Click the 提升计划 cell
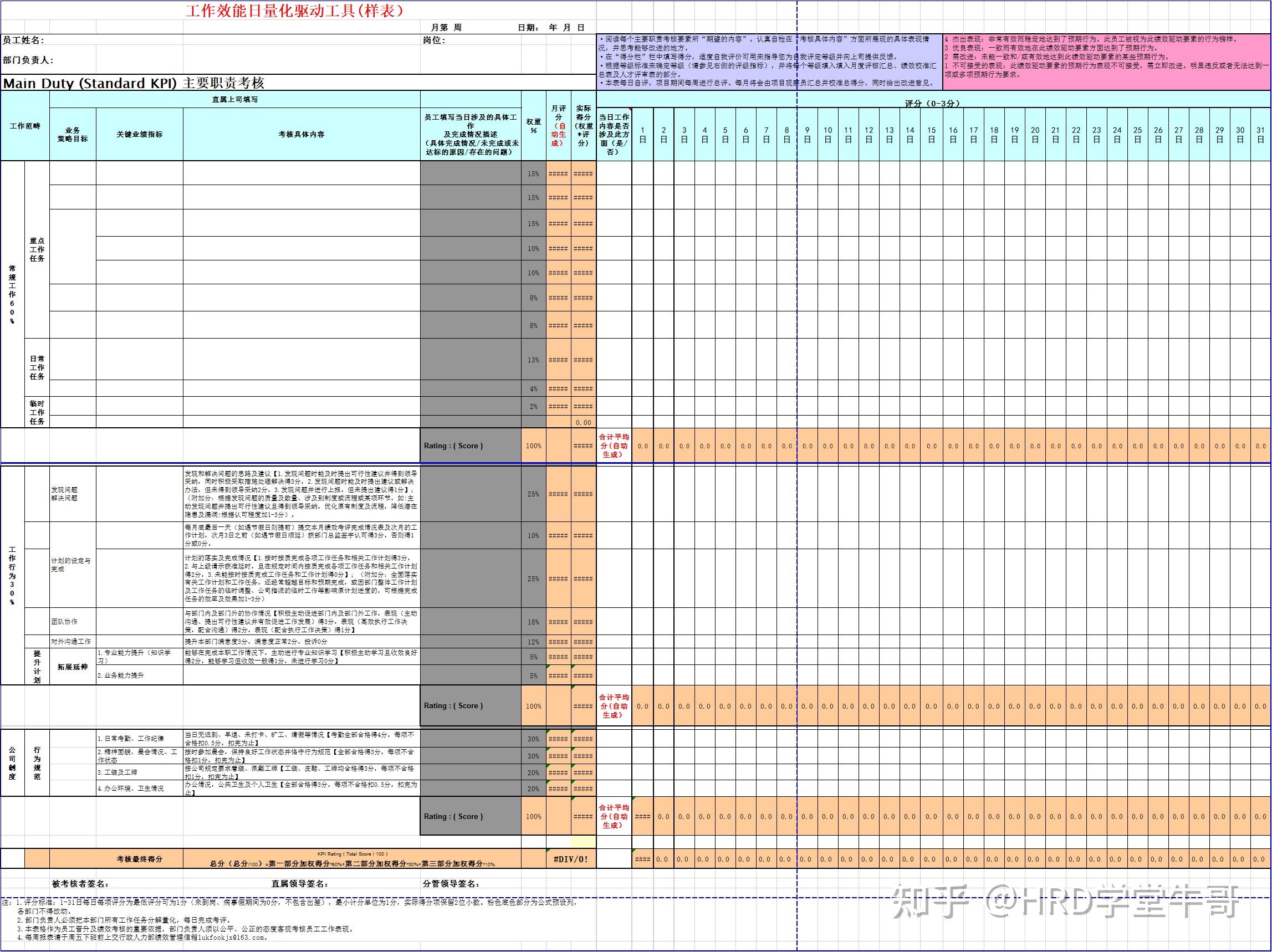This screenshot has width=1272, height=952. tap(37, 667)
